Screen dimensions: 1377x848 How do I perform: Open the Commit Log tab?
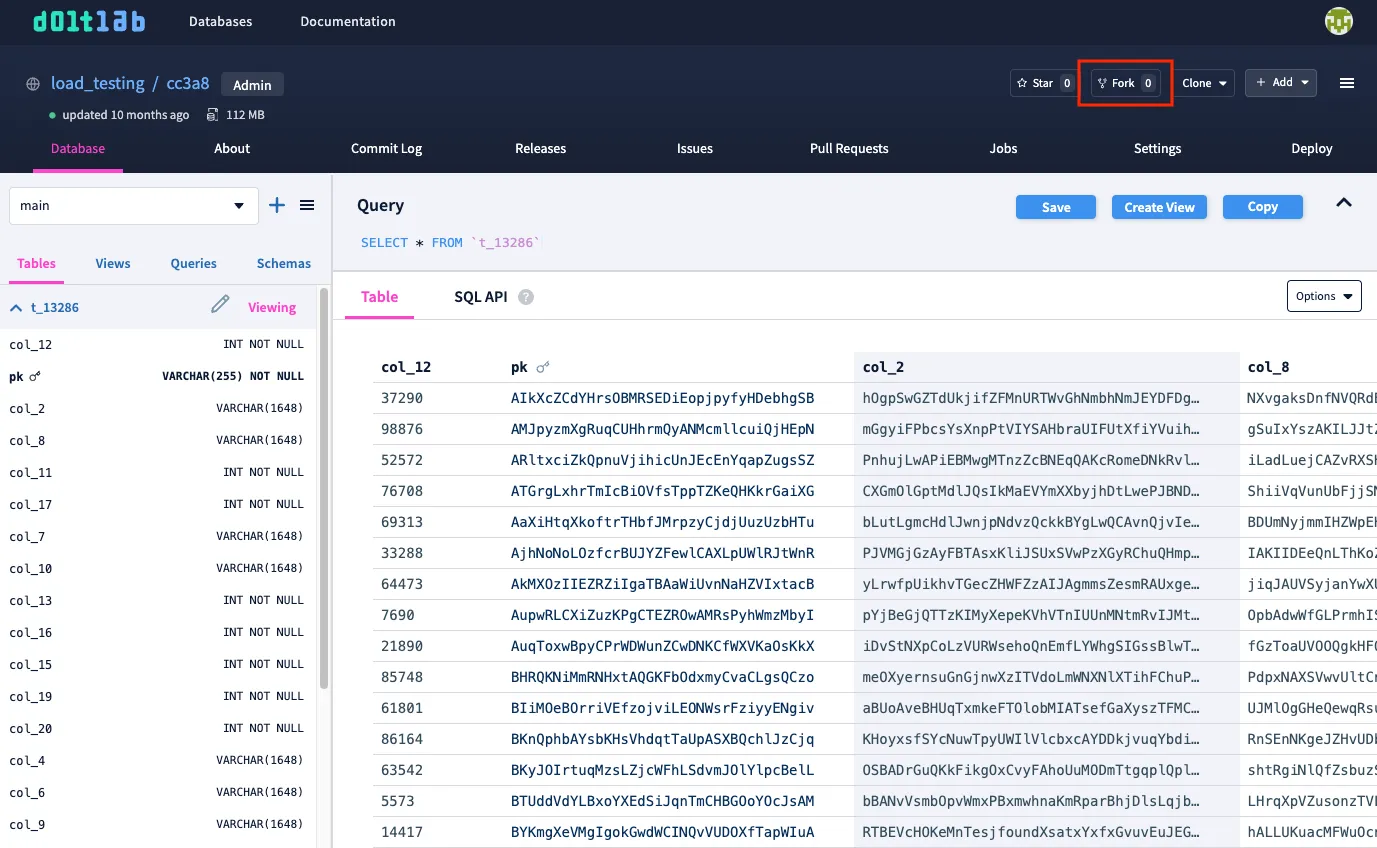[386, 148]
